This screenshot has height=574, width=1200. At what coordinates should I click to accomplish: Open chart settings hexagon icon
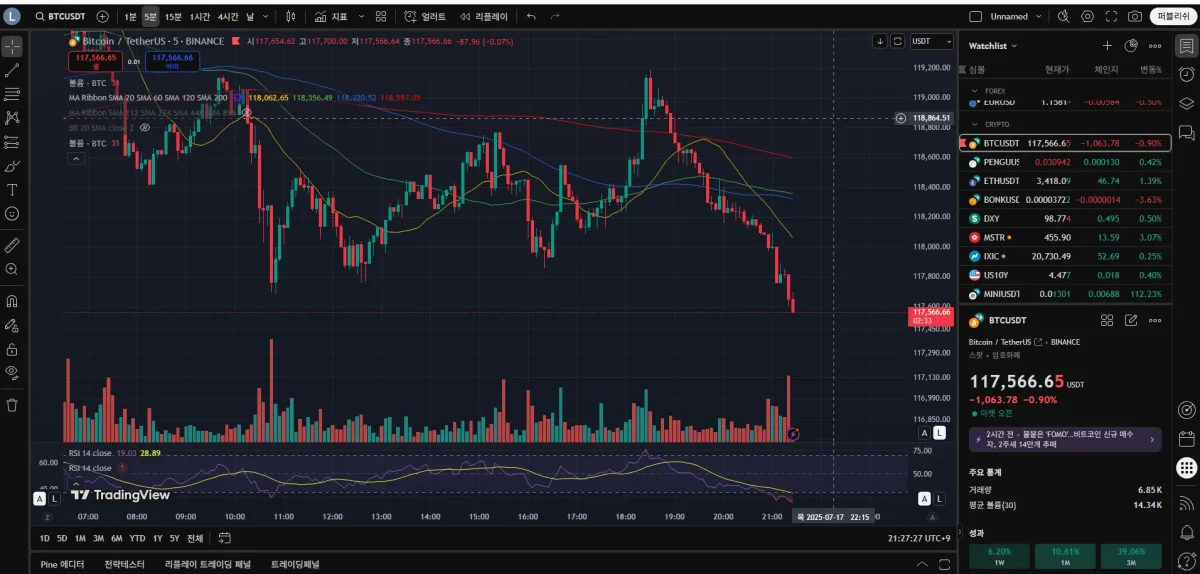1088,16
